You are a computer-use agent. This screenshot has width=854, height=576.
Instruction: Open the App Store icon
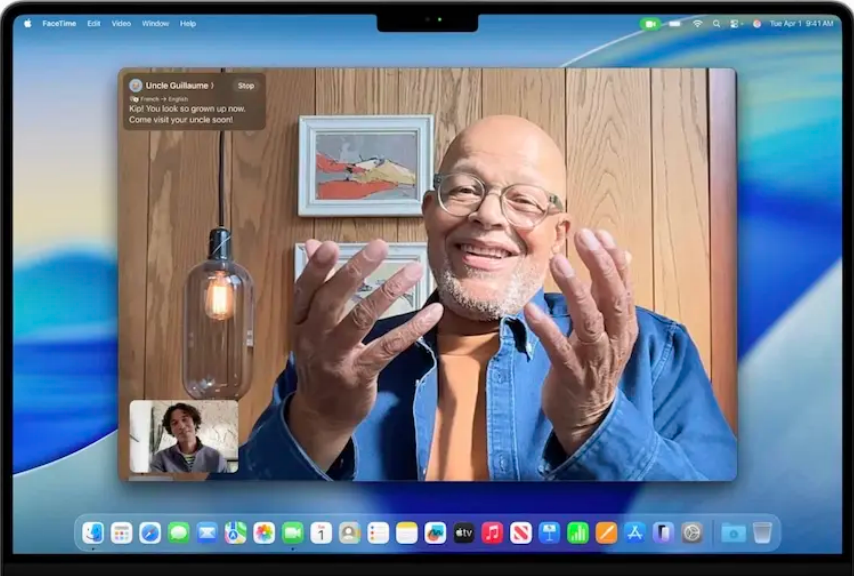[x=635, y=532]
